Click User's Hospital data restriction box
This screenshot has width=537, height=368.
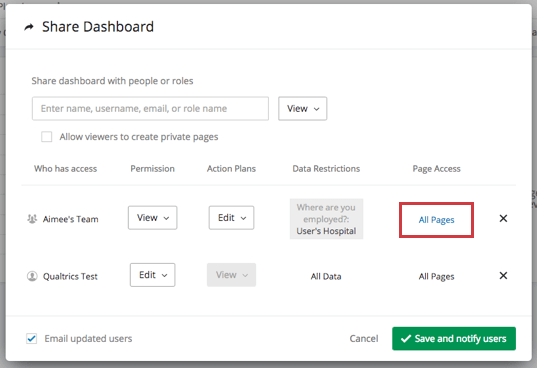[326, 219]
